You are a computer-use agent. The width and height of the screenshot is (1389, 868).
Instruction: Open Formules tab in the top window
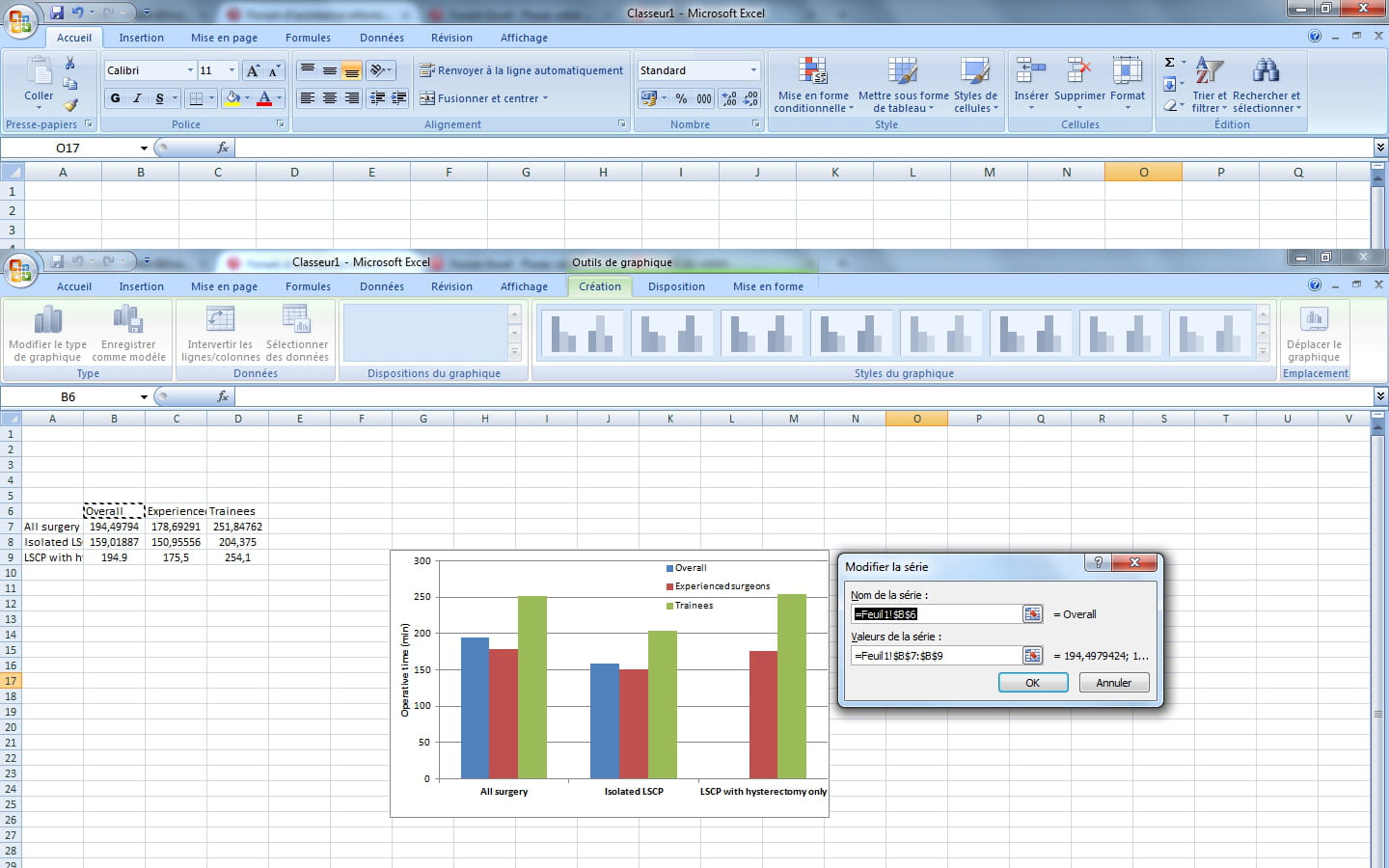[x=308, y=38]
